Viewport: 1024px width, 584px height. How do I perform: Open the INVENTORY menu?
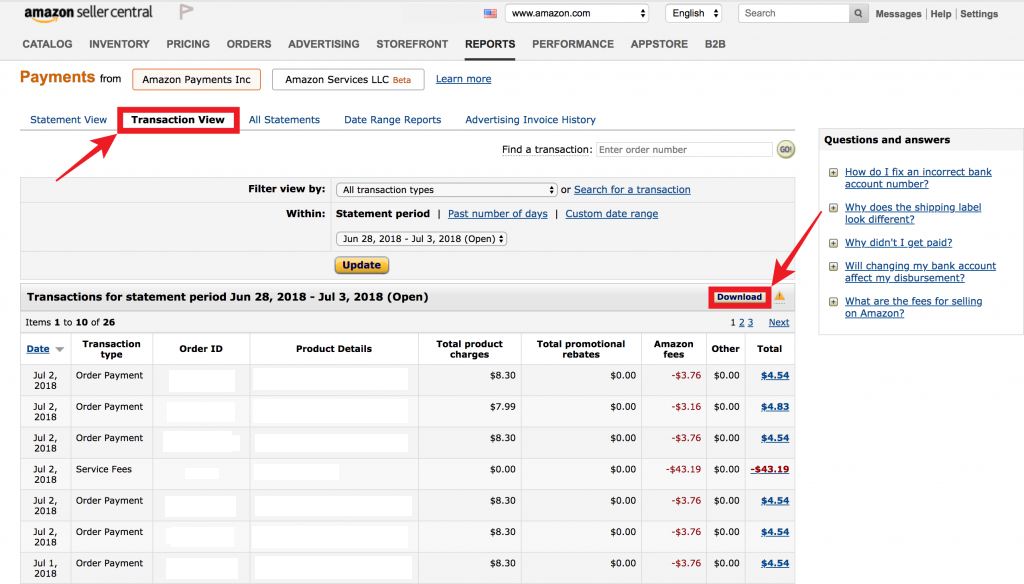pyautogui.click(x=120, y=44)
